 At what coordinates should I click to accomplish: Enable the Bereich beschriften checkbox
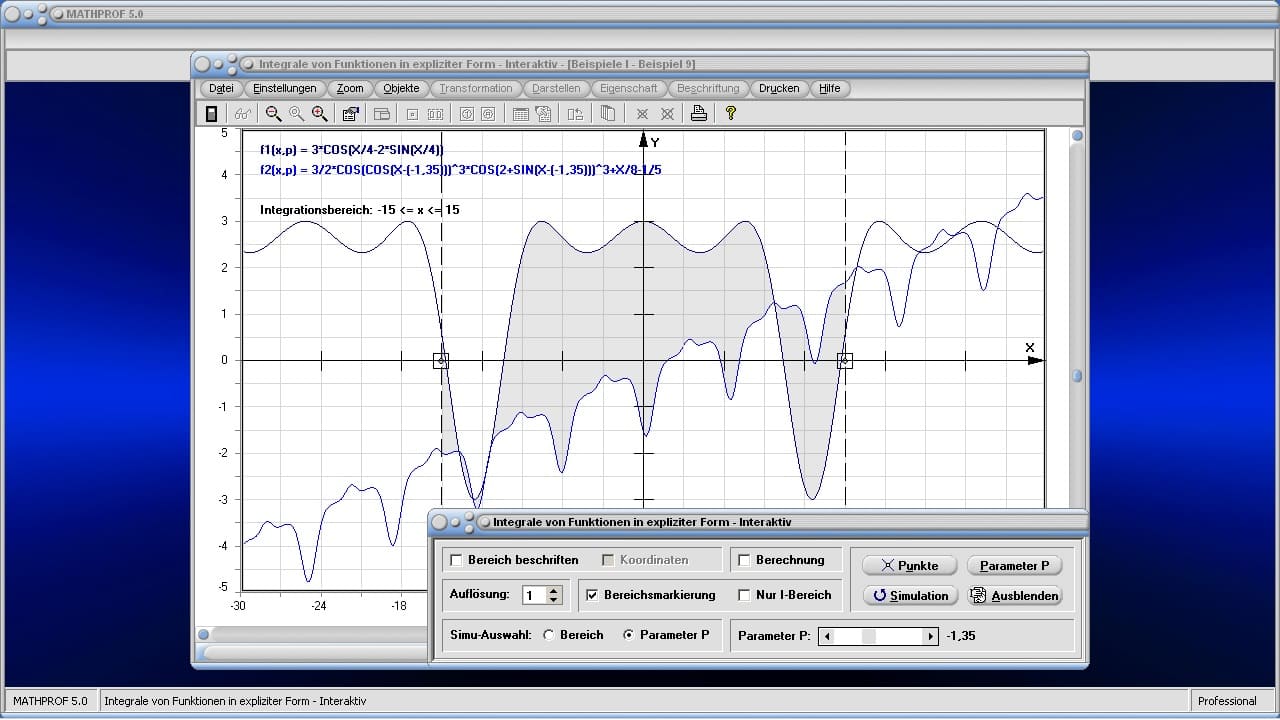tap(457, 560)
